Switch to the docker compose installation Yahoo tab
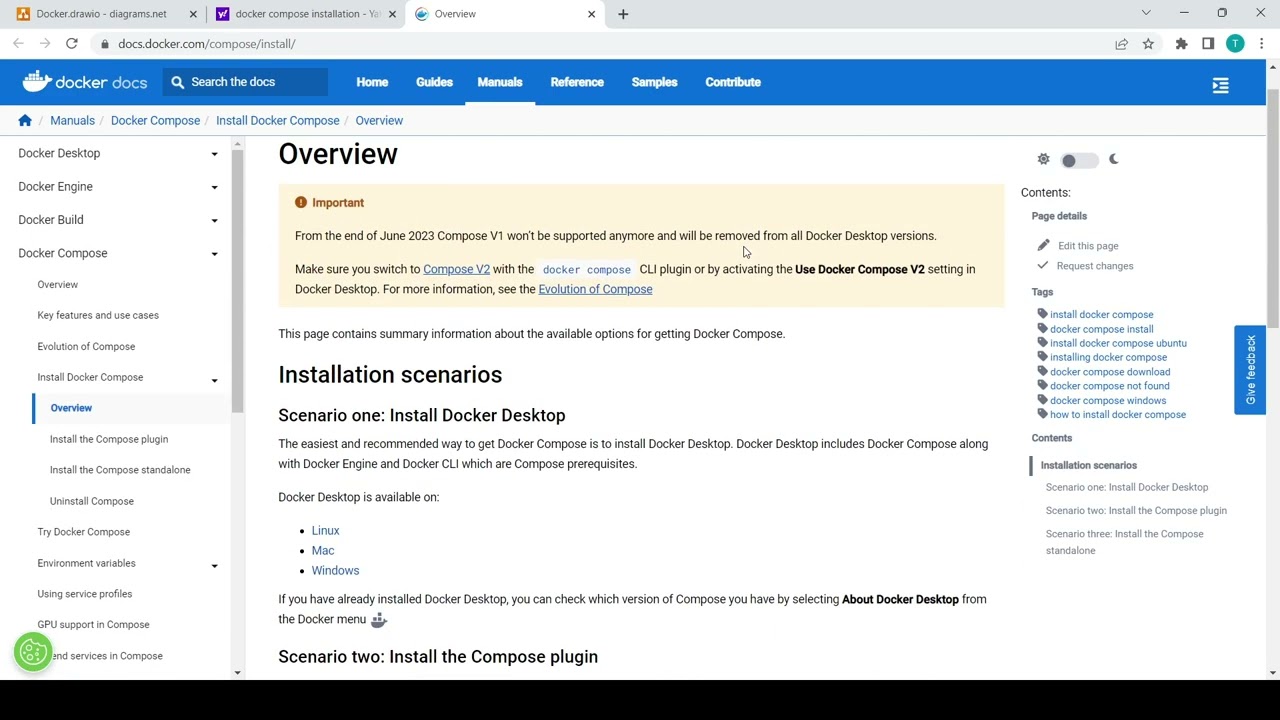This screenshot has width=1280, height=720. tap(303, 13)
